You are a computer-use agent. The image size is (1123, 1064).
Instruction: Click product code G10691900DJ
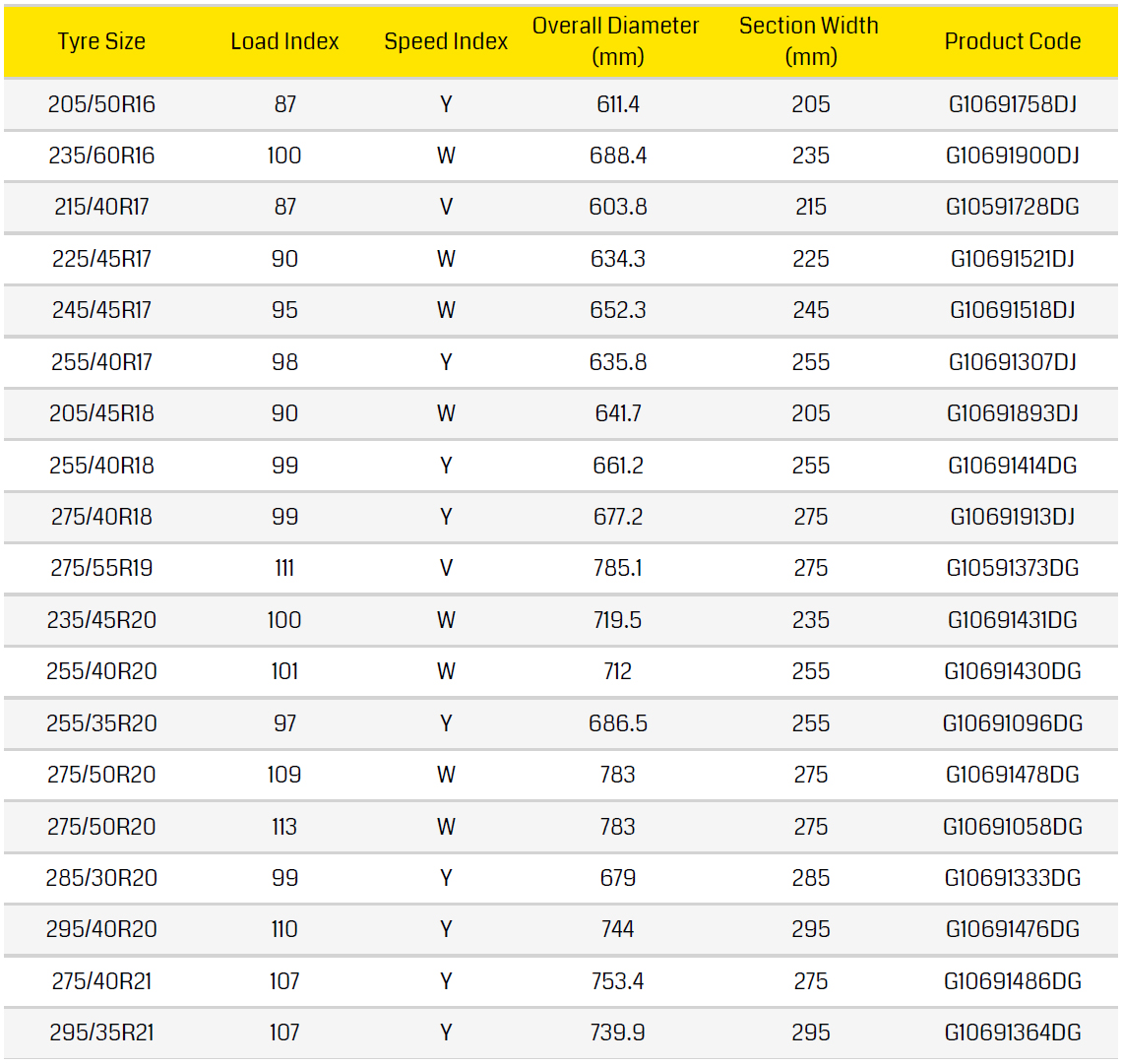(1012, 156)
